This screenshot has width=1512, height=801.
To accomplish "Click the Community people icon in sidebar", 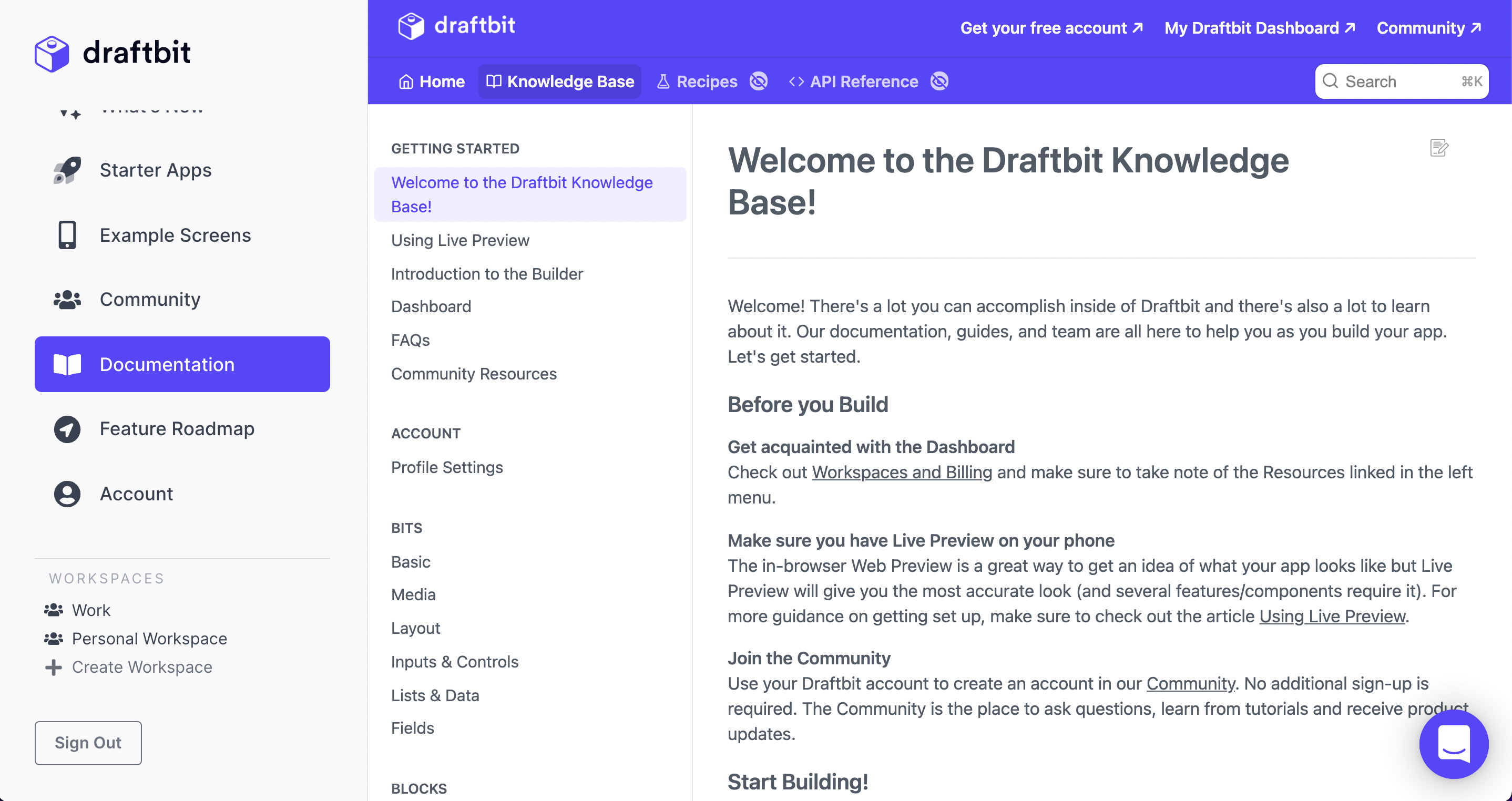I will (67, 299).
